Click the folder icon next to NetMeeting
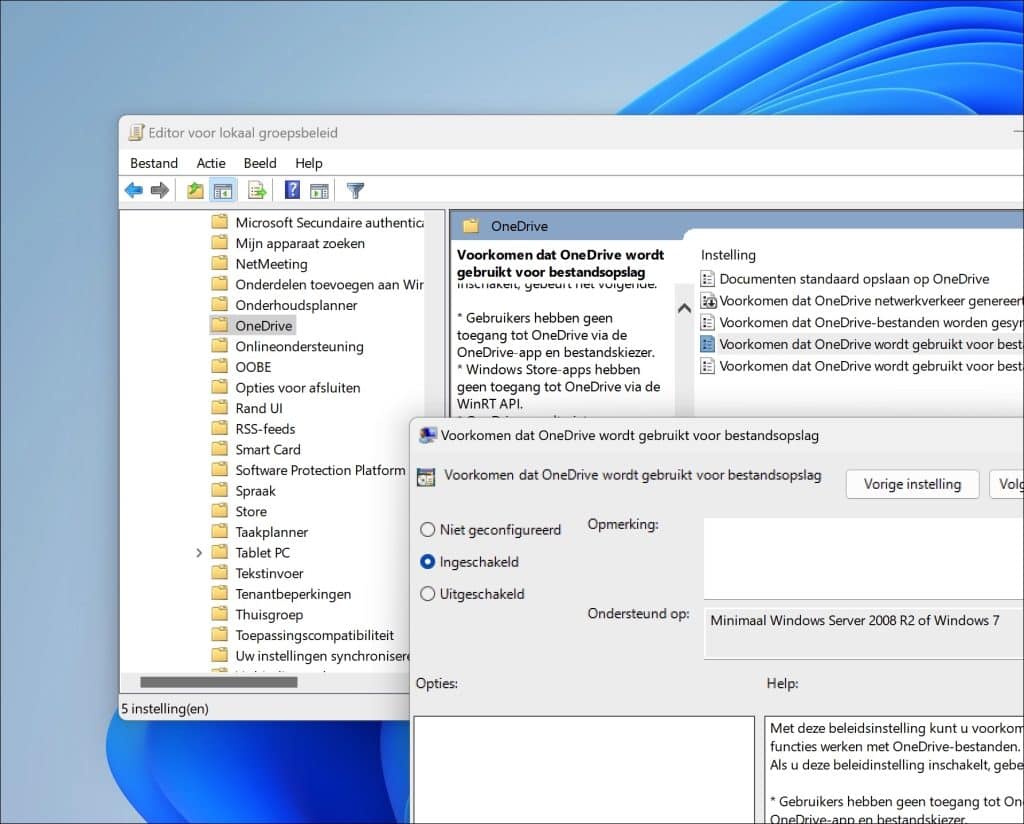The image size is (1024, 824). 219,264
